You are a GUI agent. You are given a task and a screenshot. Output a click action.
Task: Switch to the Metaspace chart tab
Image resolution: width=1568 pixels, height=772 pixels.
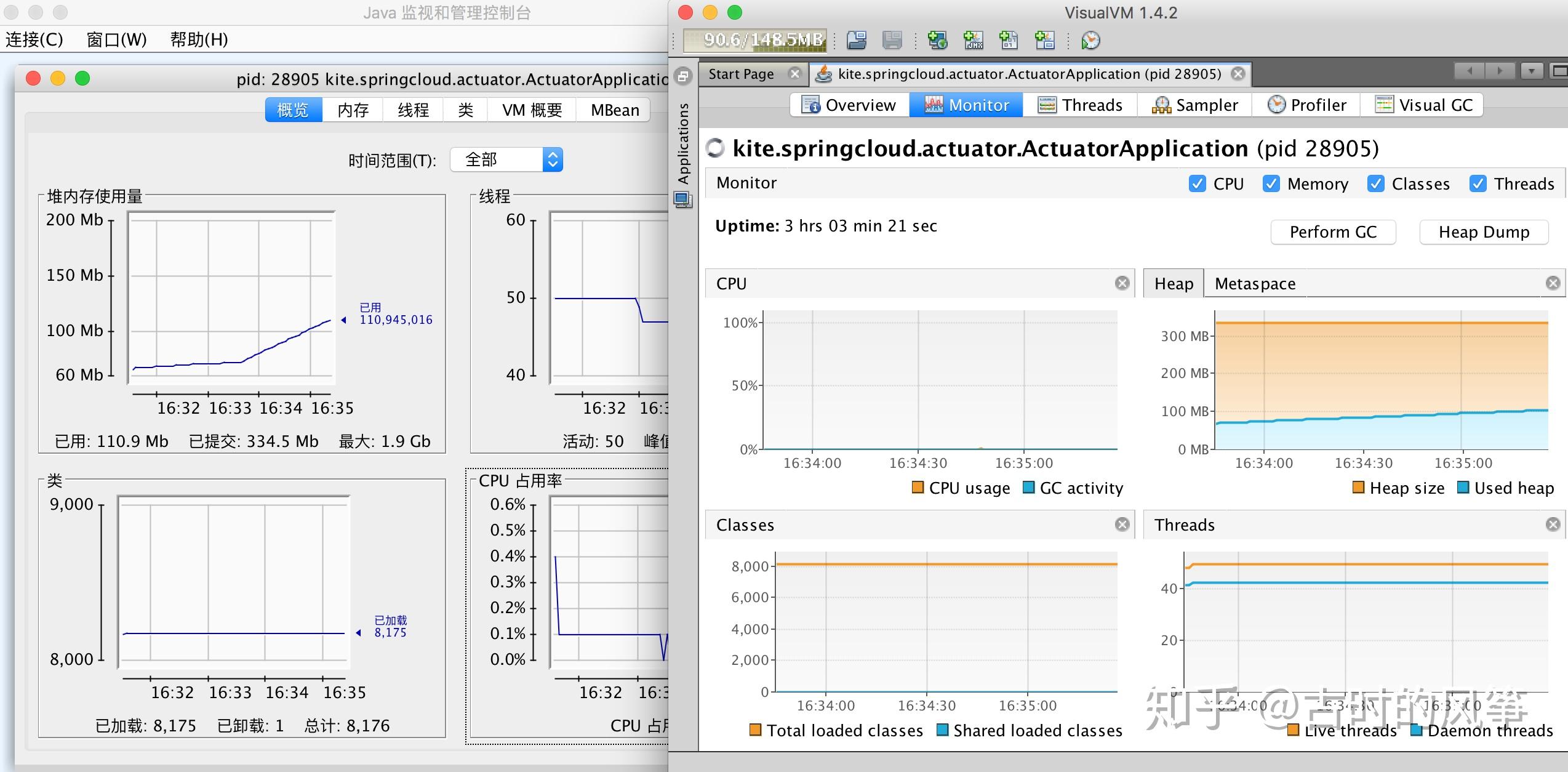coord(1255,283)
